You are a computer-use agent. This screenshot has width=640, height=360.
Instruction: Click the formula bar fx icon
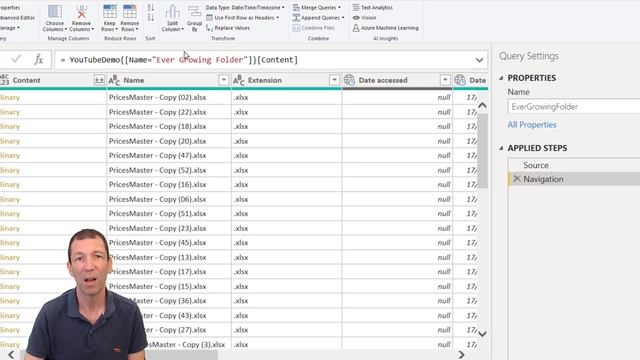click(x=39, y=60)
